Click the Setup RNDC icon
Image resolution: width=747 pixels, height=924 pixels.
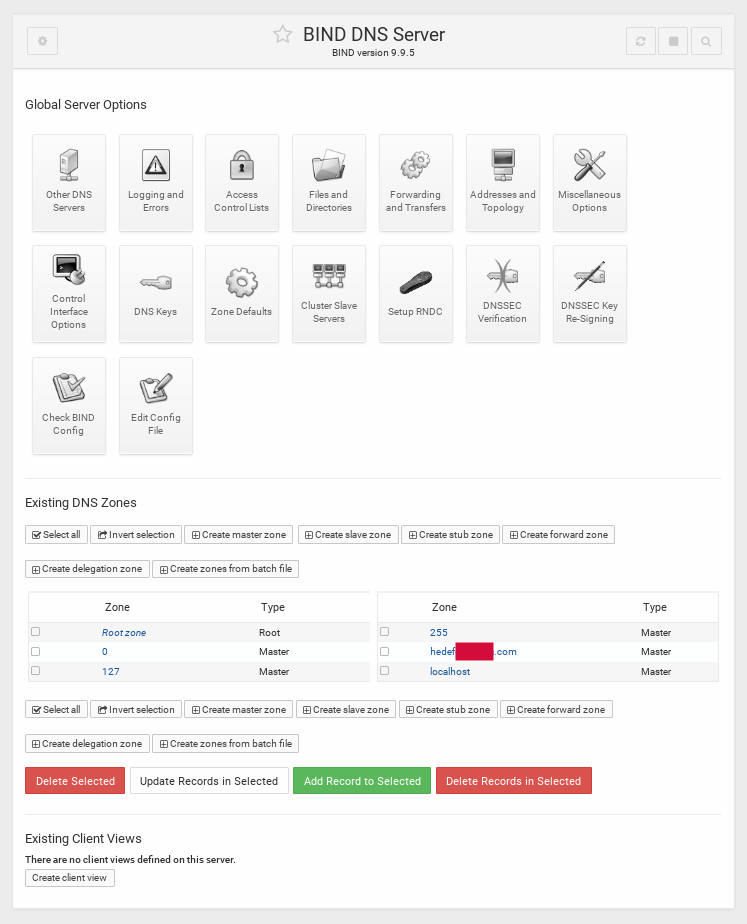pos(415,293)
